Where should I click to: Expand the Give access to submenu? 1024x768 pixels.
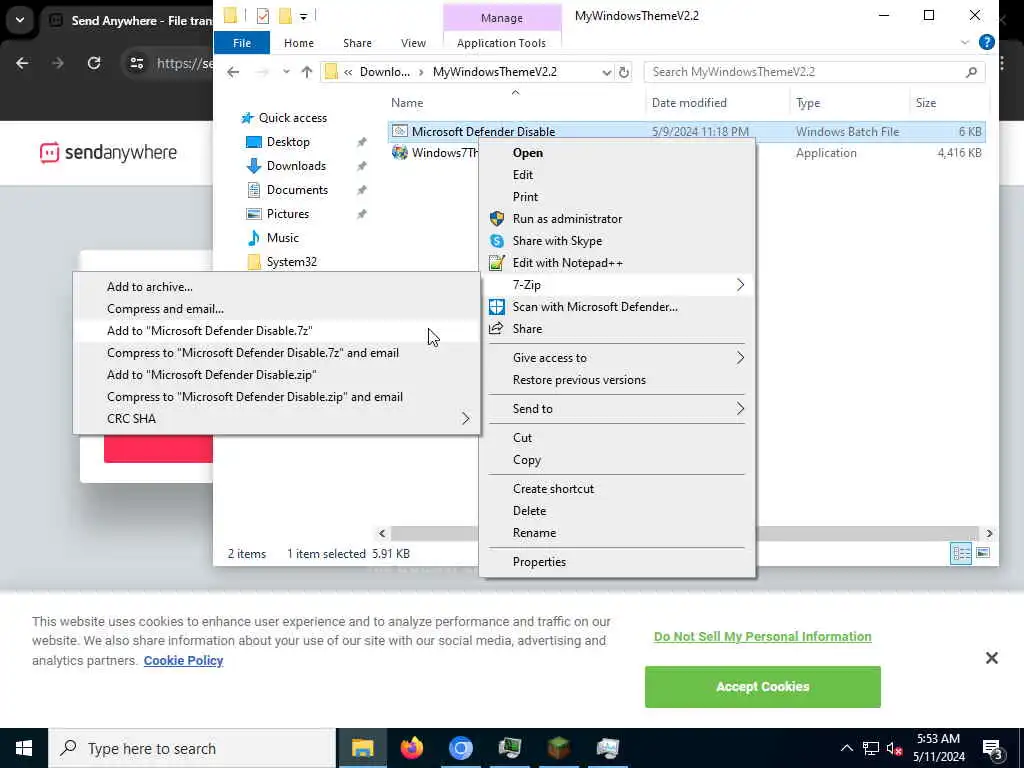click(740, 358)
